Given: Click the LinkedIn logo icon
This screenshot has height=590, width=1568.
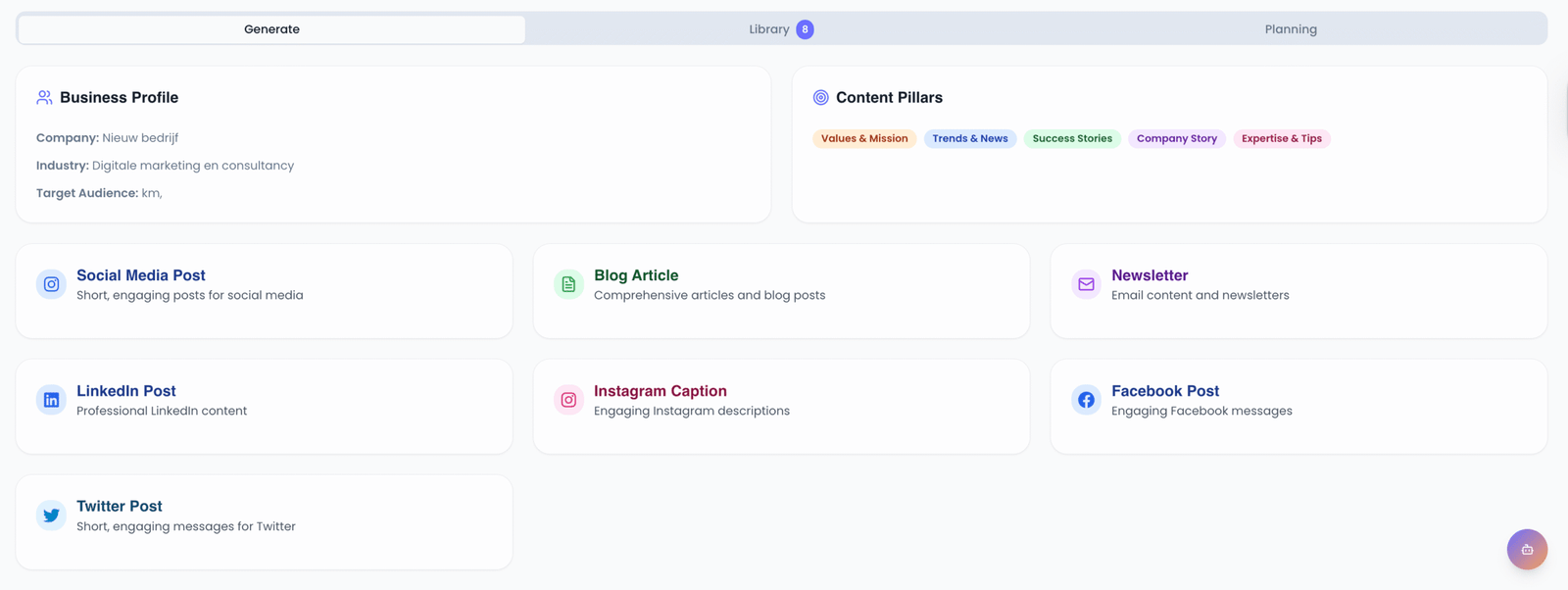Looking at the screenshot, I should pos(51,400).
